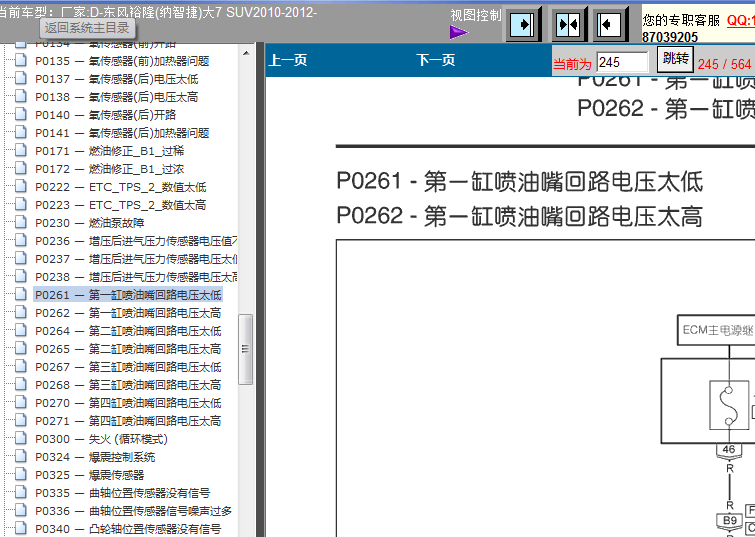Open P0335 曲轴位置传感器没有信号 entry
This screenshot has height=537, width=755.
[x=123, y=493]
